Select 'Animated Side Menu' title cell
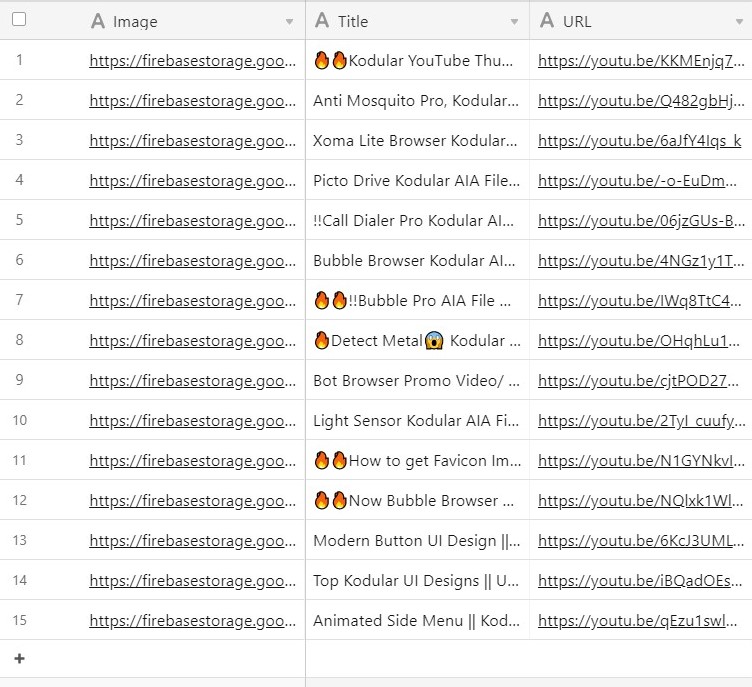Screen dimensions: 752x687 pyautogui.click(x=418, y=620)
